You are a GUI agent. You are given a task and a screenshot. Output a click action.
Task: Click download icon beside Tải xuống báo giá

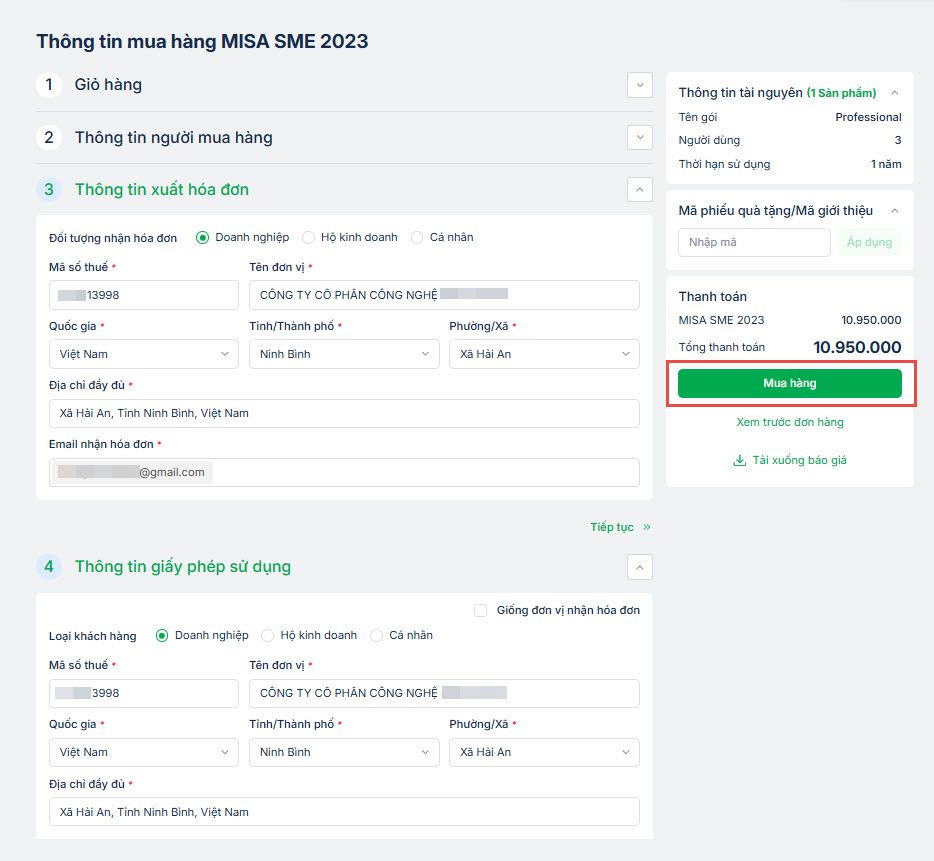[740, 461]
